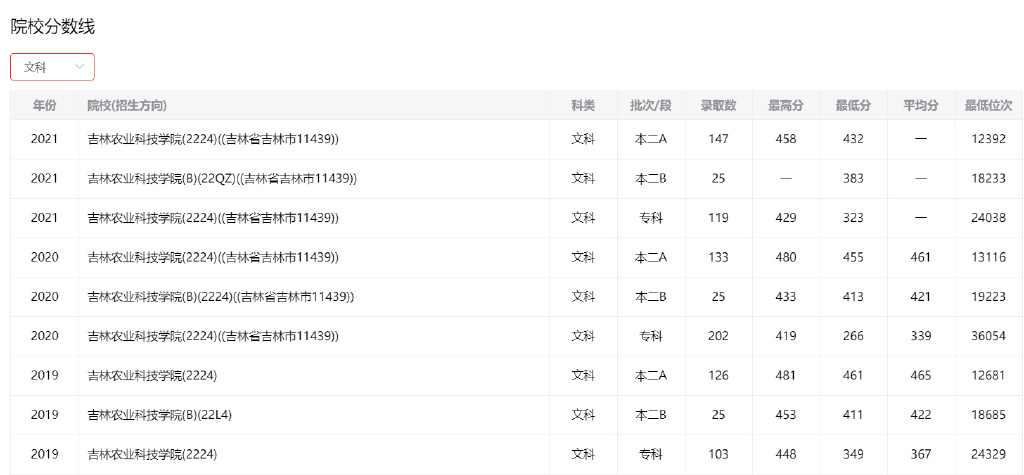
Task: Select the 2020 本二A school name
Action: pos(213,257)
